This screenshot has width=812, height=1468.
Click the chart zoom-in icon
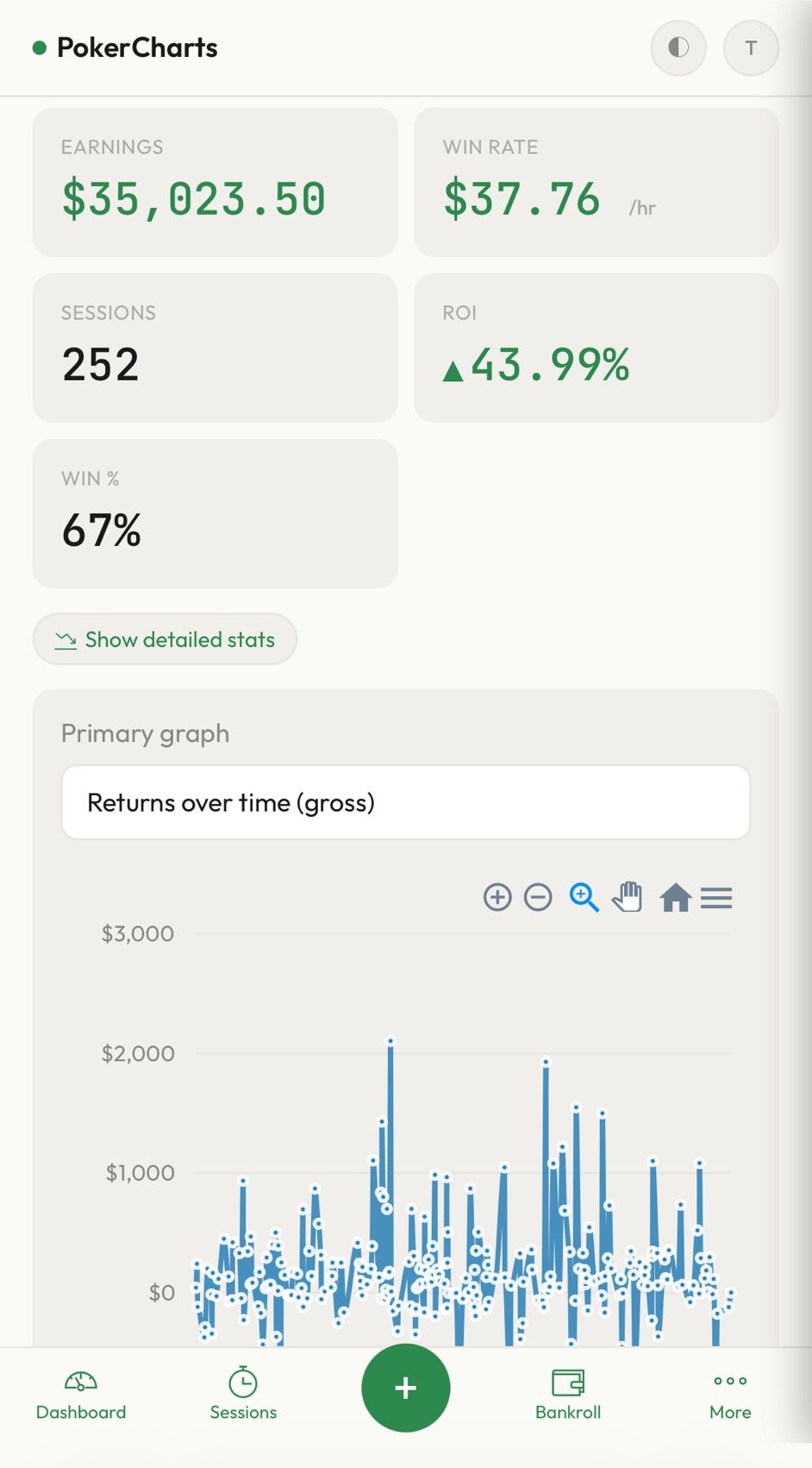[x=497, y=897]
